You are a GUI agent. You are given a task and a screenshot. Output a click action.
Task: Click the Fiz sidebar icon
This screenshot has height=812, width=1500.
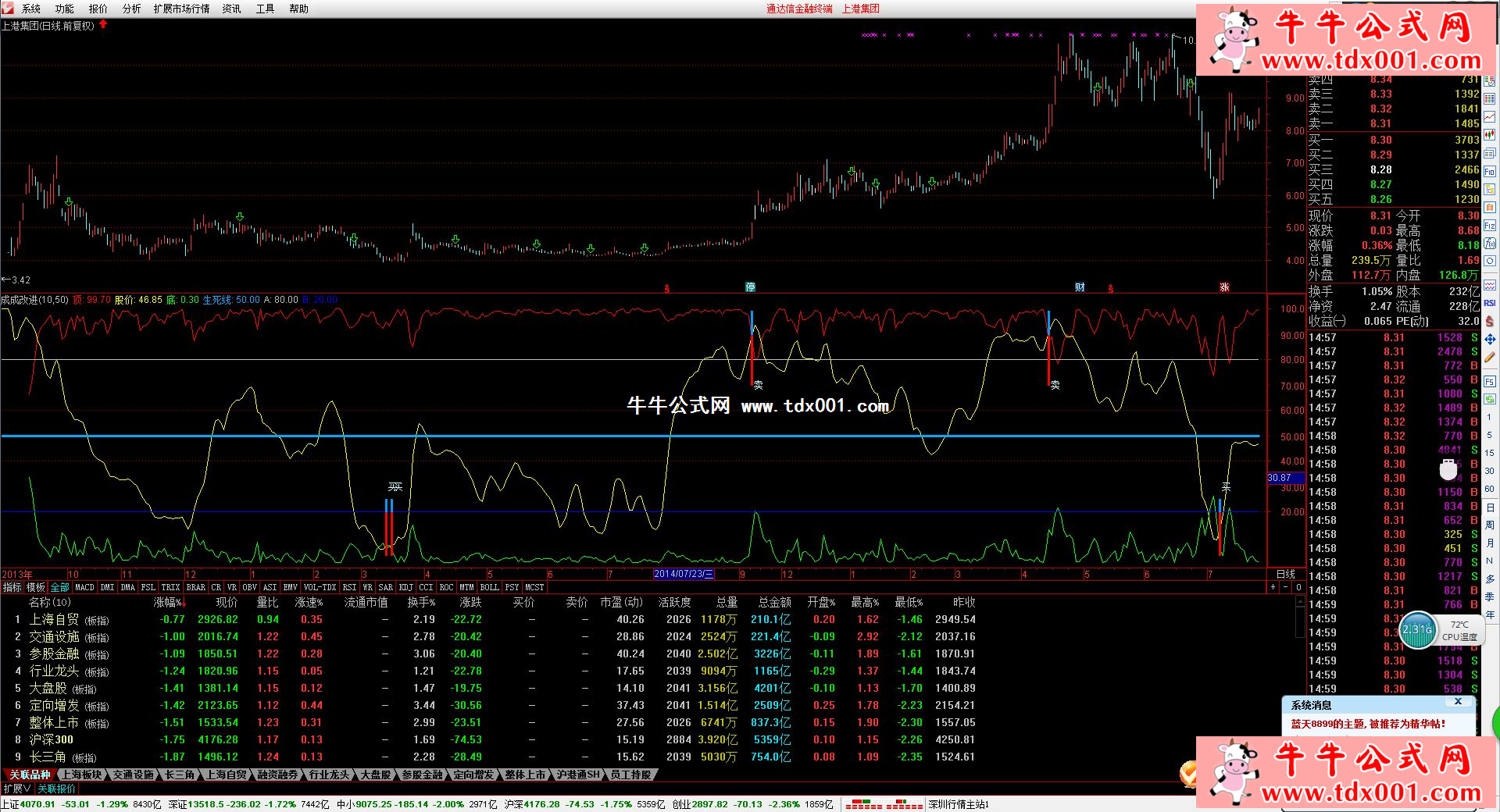[x=1490, y=225]
